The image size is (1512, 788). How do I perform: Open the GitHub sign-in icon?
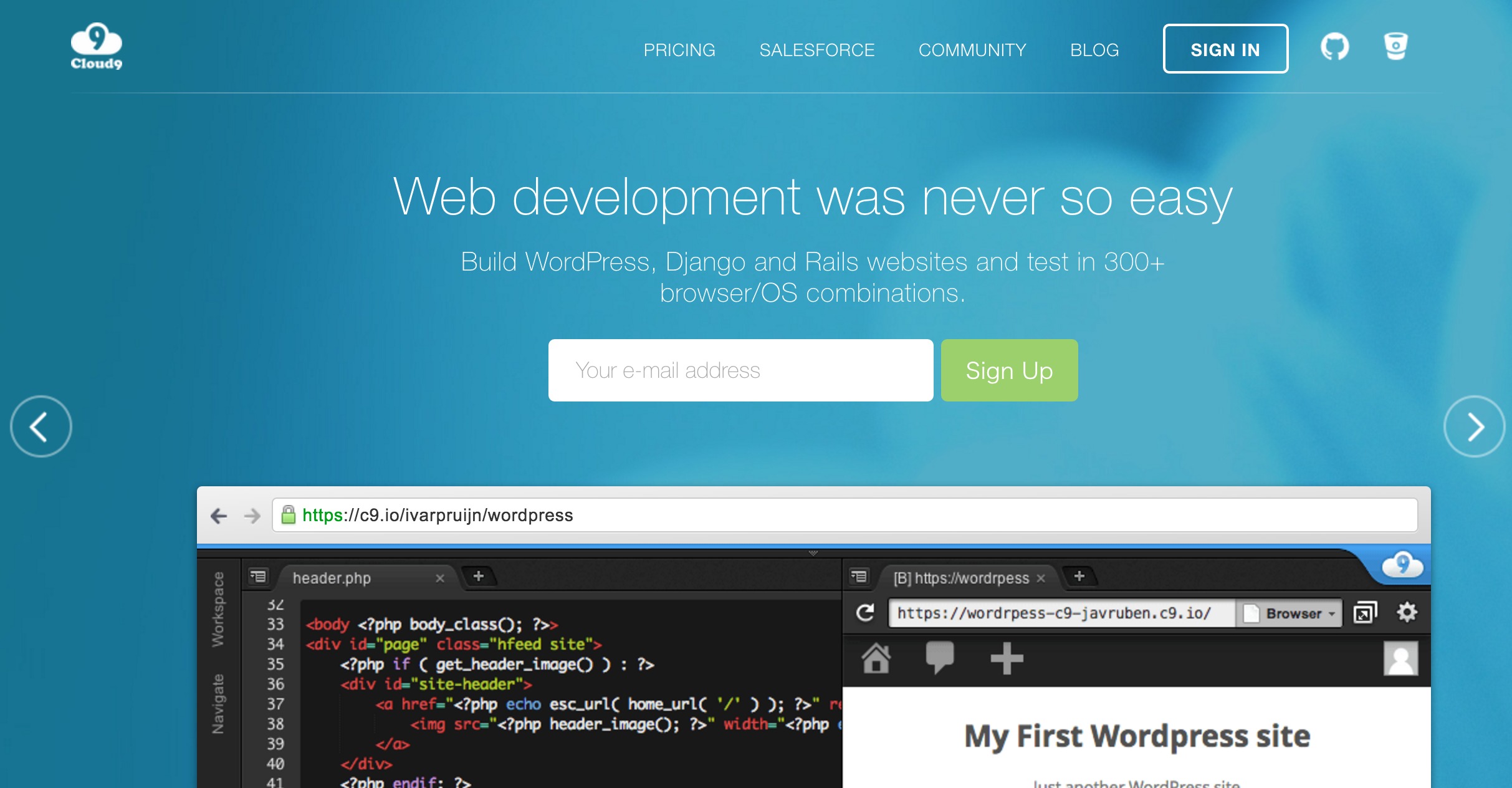pyautogui.click(x=1334, y=47)
